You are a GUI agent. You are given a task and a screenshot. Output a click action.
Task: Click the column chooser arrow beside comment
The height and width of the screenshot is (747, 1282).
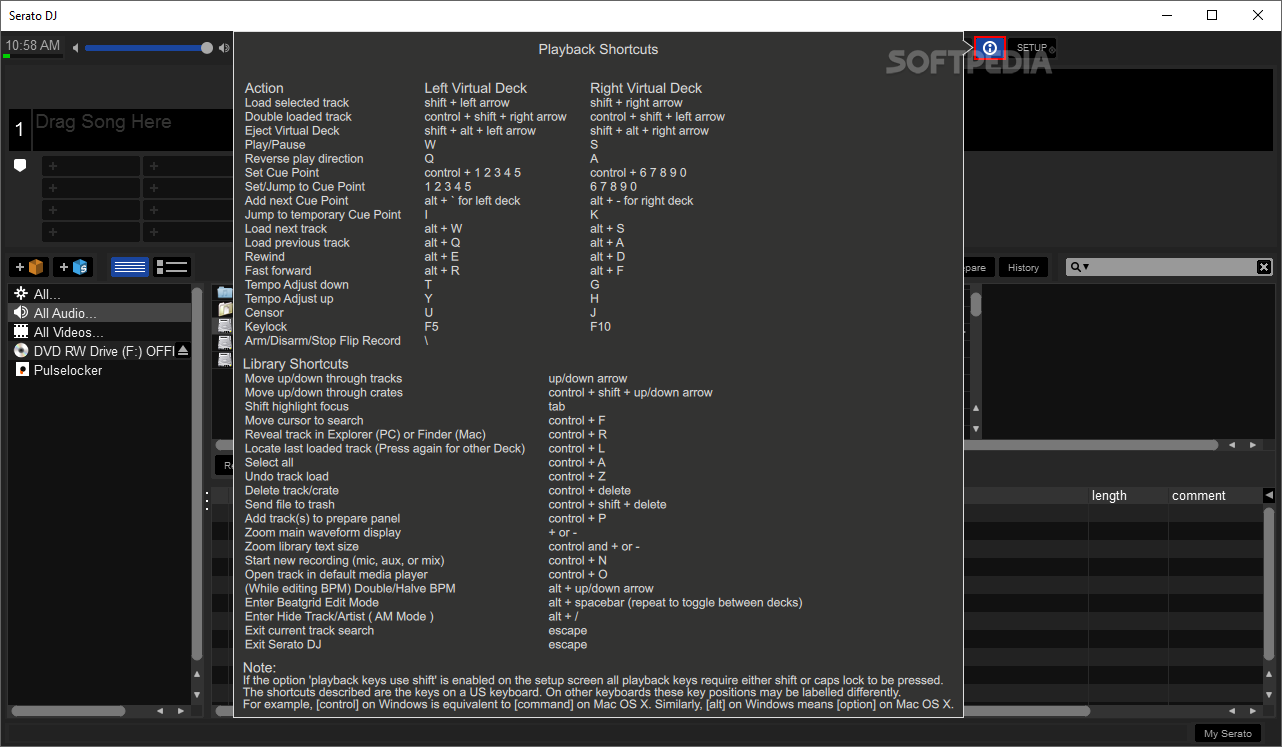point(1269,495)
